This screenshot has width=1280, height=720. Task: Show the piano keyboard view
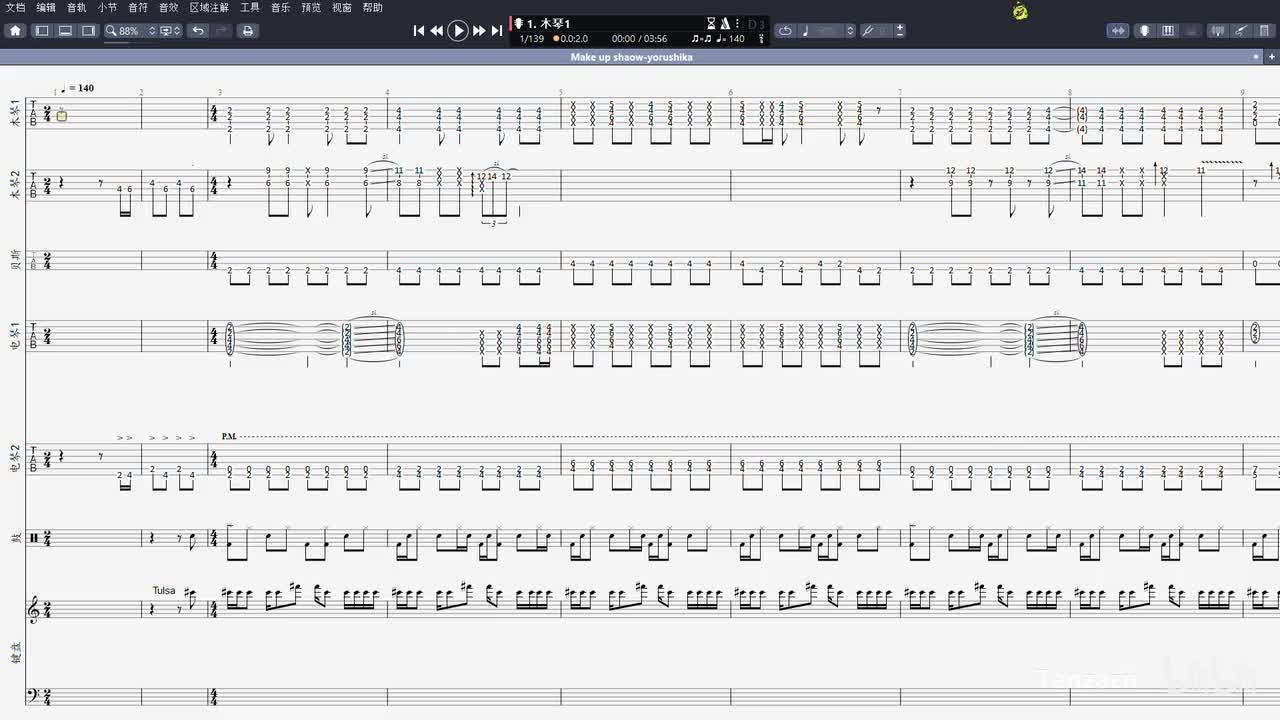pos(1168,31)
